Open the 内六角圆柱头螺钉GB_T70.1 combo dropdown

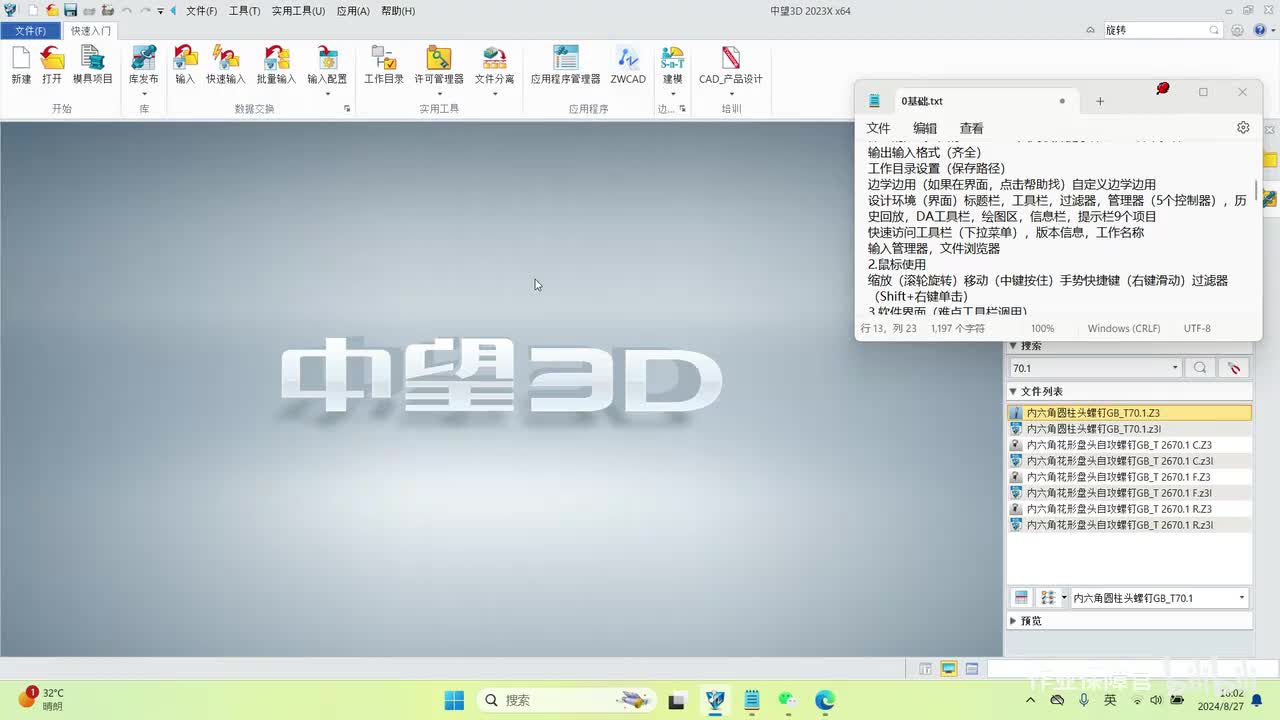point(1242,598)
